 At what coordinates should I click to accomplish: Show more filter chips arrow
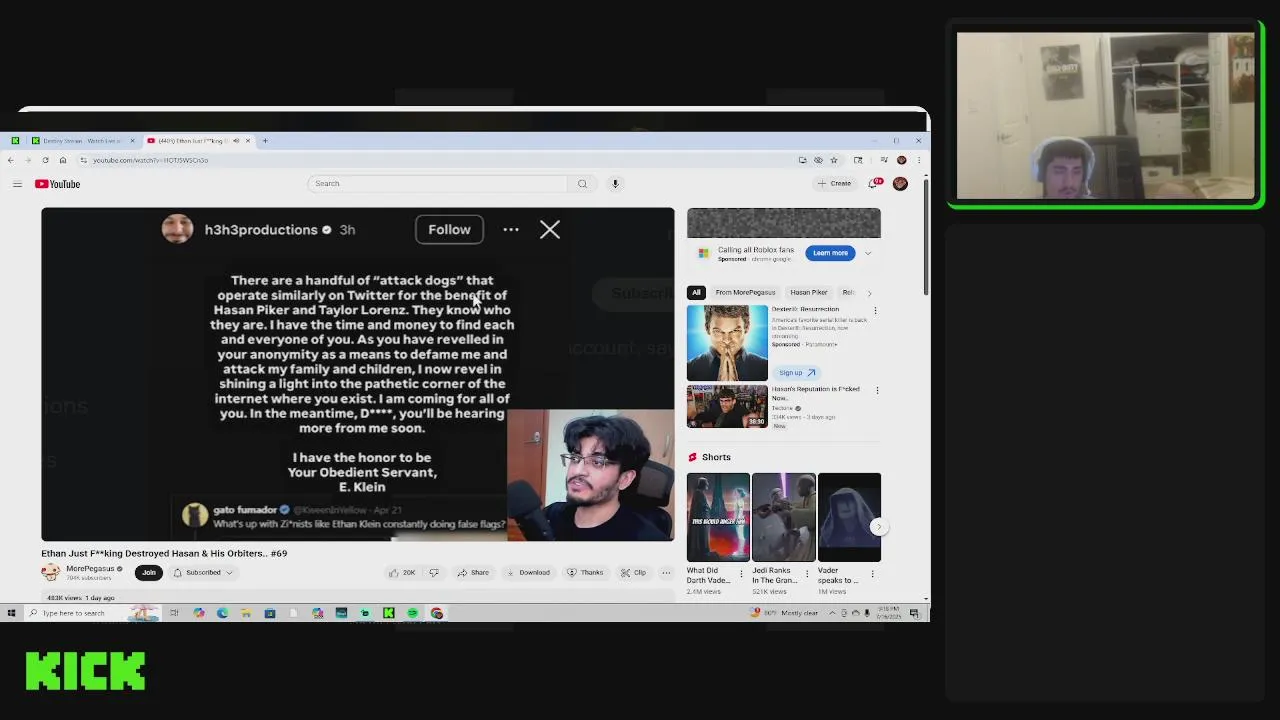869,293
